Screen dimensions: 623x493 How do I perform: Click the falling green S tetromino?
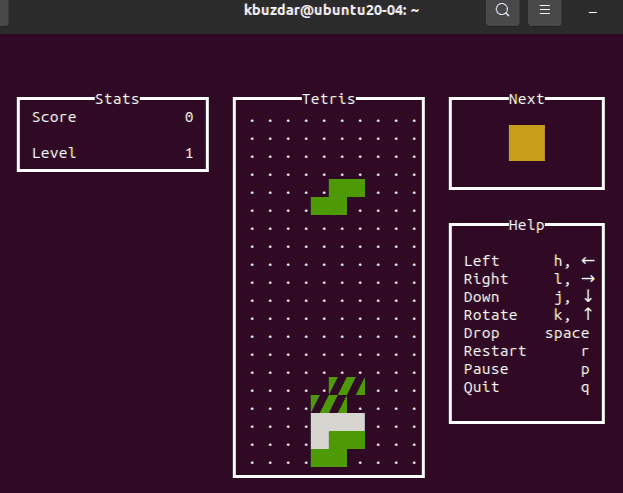pos(338,197)
